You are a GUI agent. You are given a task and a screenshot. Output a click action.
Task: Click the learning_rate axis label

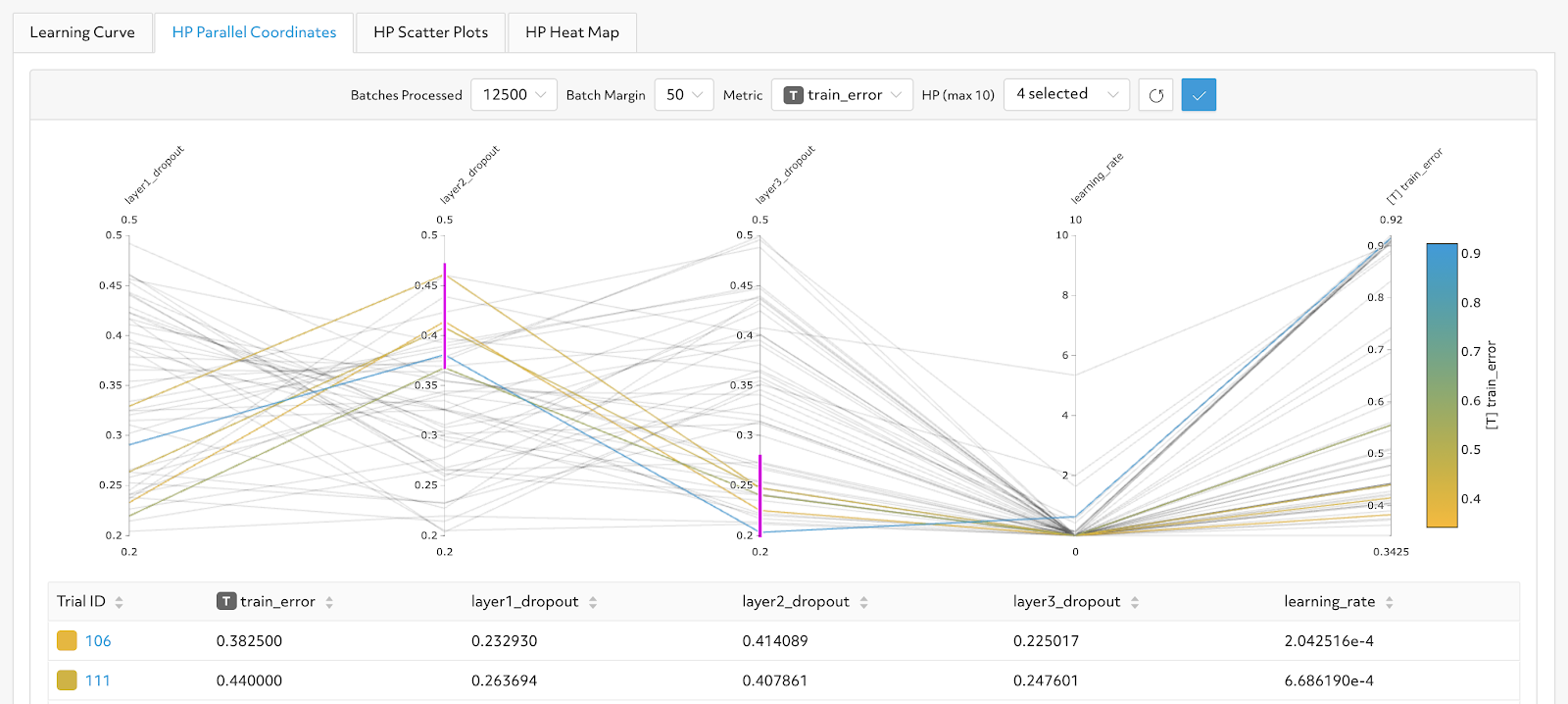1097,178
